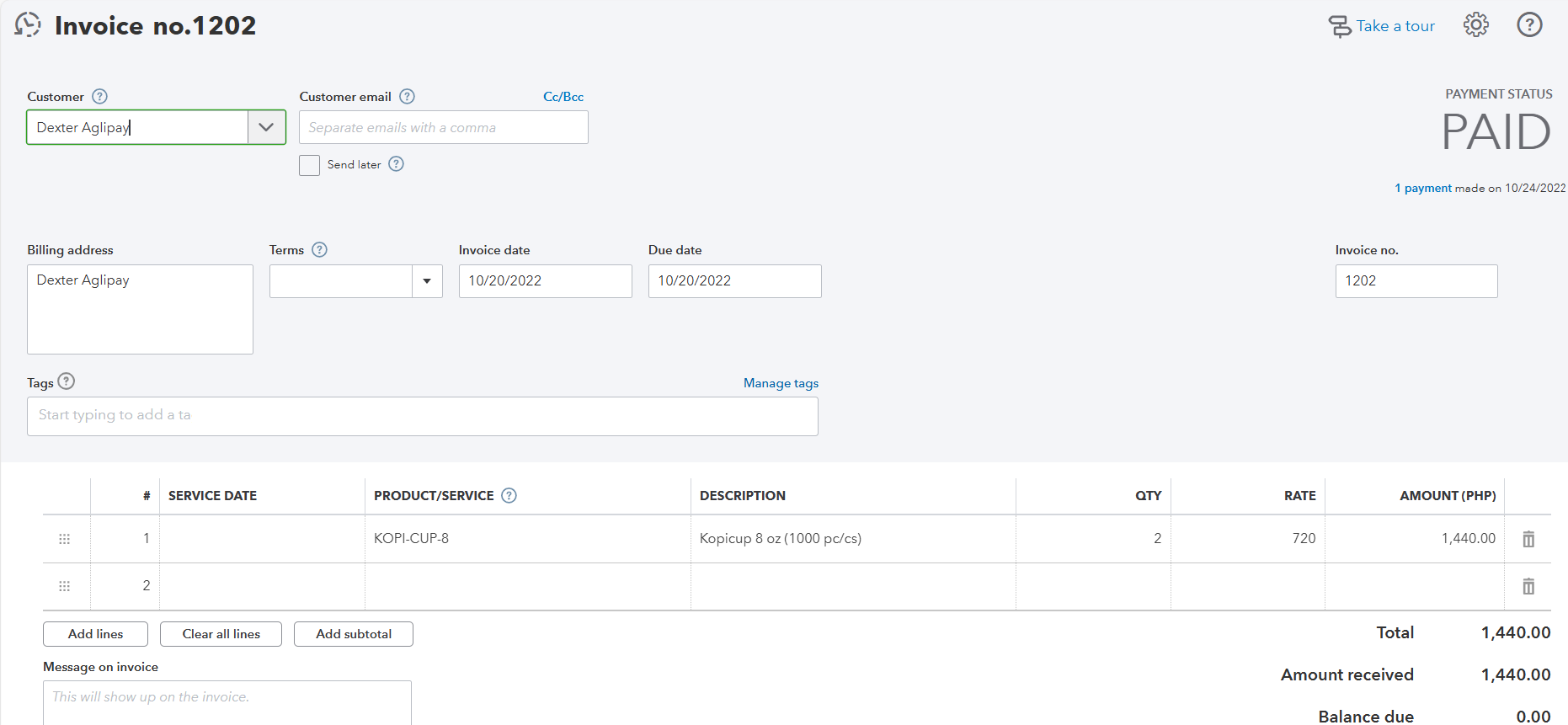
Task: Click the Add lines button
Action: [x=95, y=634]
